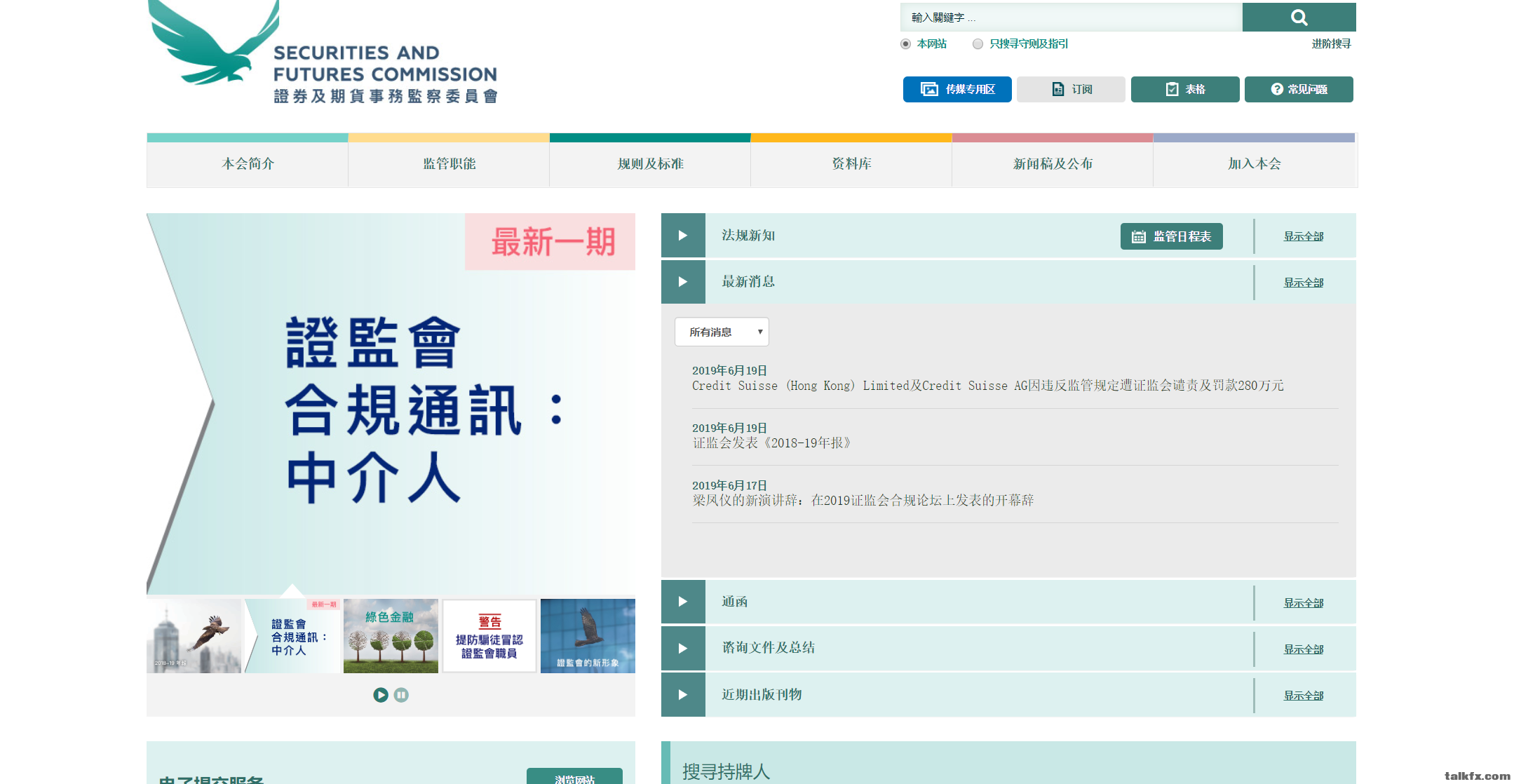Open the 本会简介 menu tab
The image size is (1514, 784).
click(x=248, y=163)
